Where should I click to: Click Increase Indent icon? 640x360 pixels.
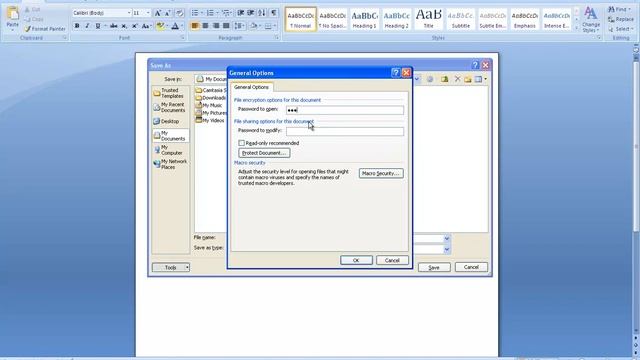(x=251, y=13)
